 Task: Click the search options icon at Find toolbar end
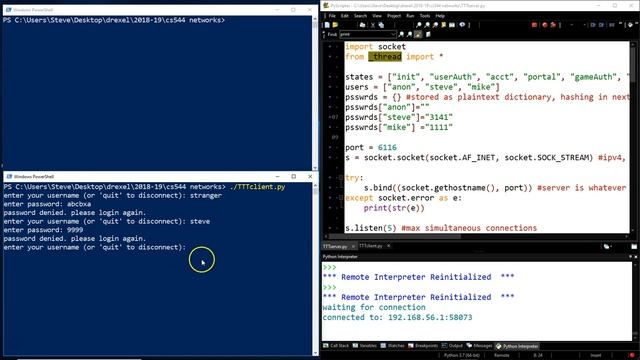[428, 34]
